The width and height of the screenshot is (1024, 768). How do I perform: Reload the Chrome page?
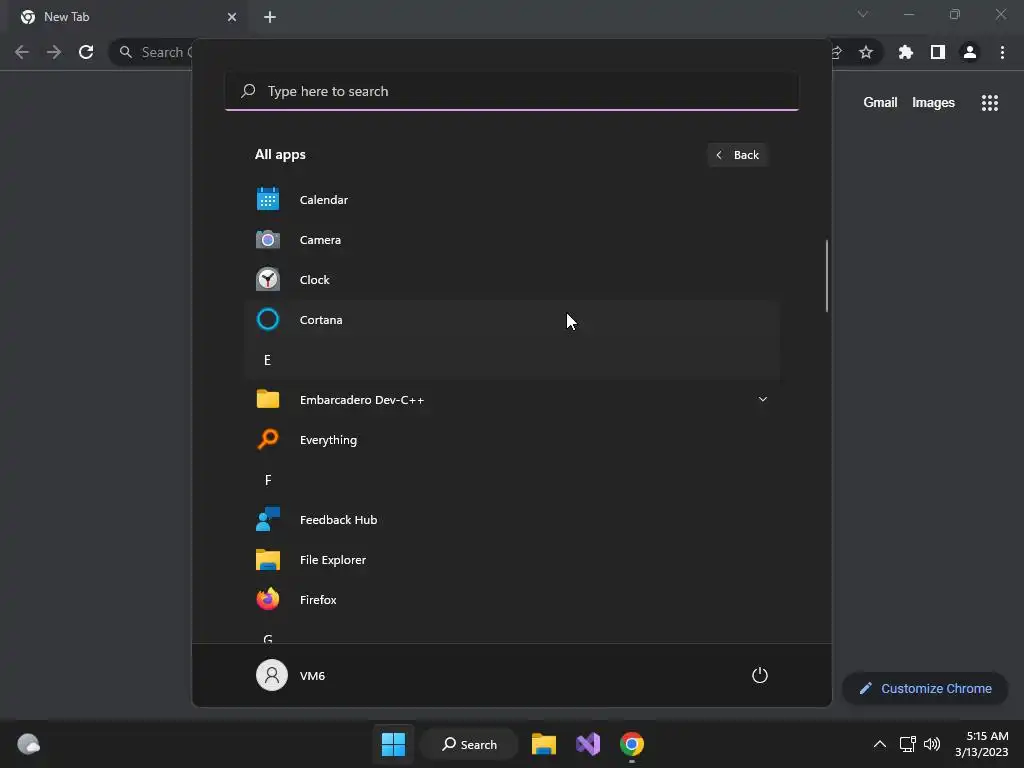(x=86, y=52)
